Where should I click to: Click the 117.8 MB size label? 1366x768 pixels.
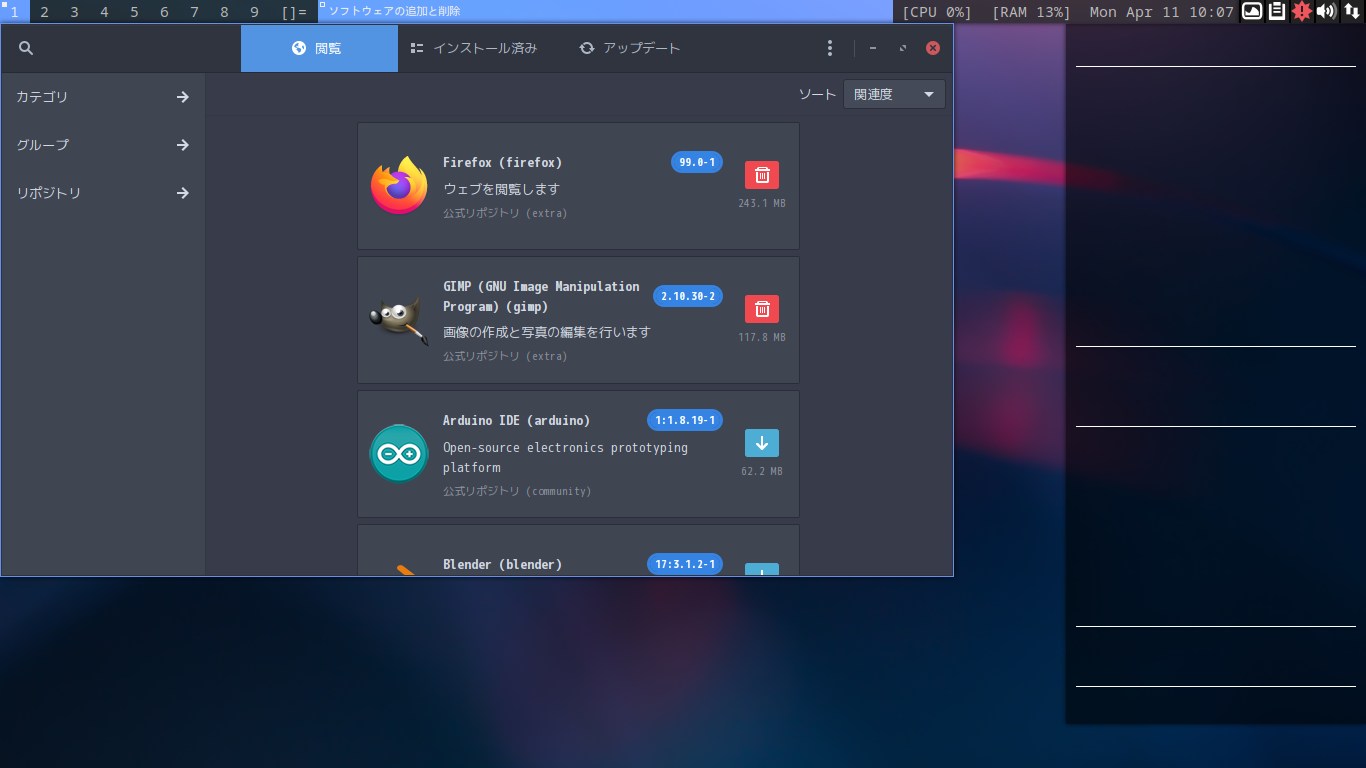pyautogui.click(x=762, y=337)
